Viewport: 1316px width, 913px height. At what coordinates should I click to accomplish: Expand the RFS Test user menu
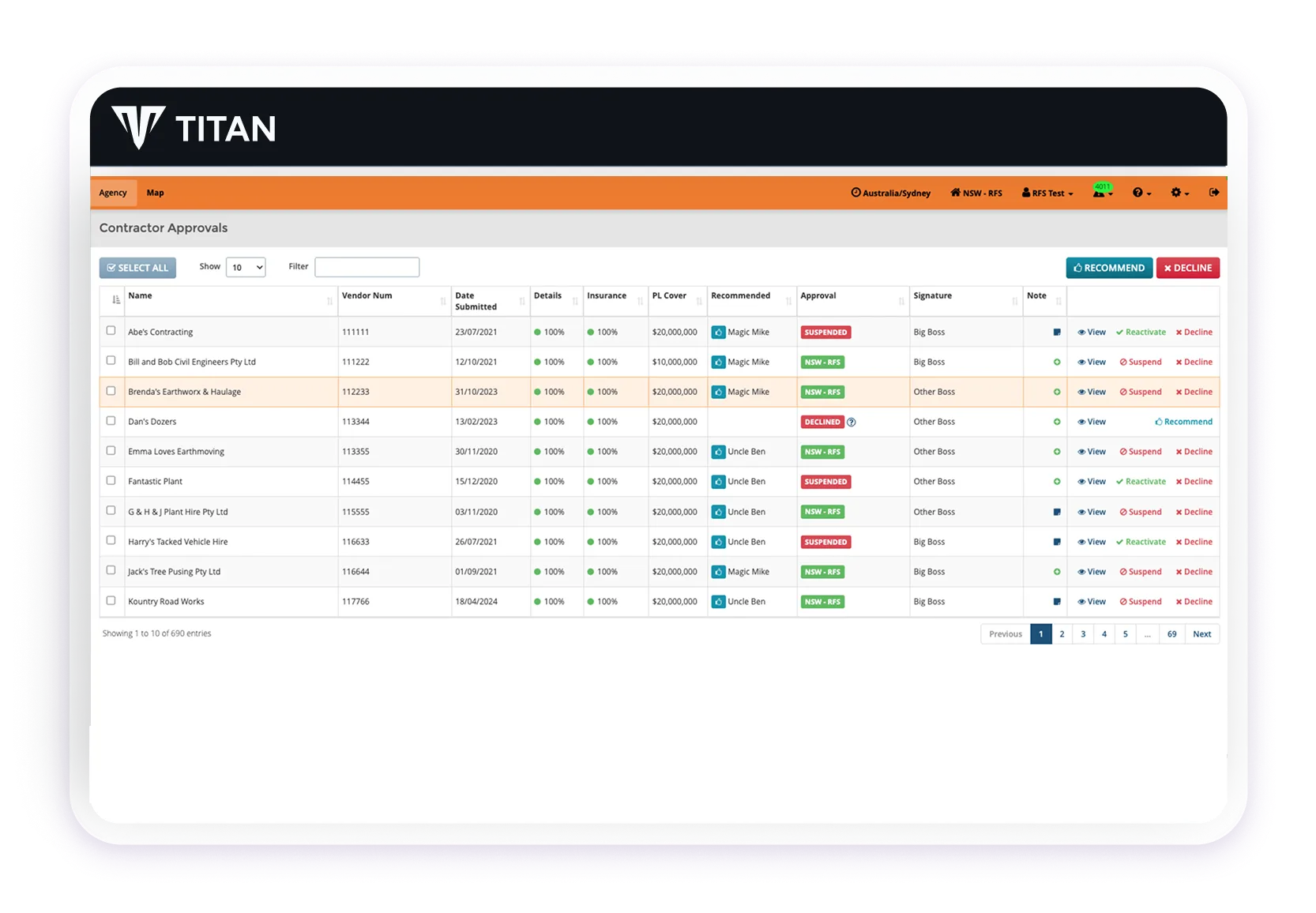(x=1046, y=193)
